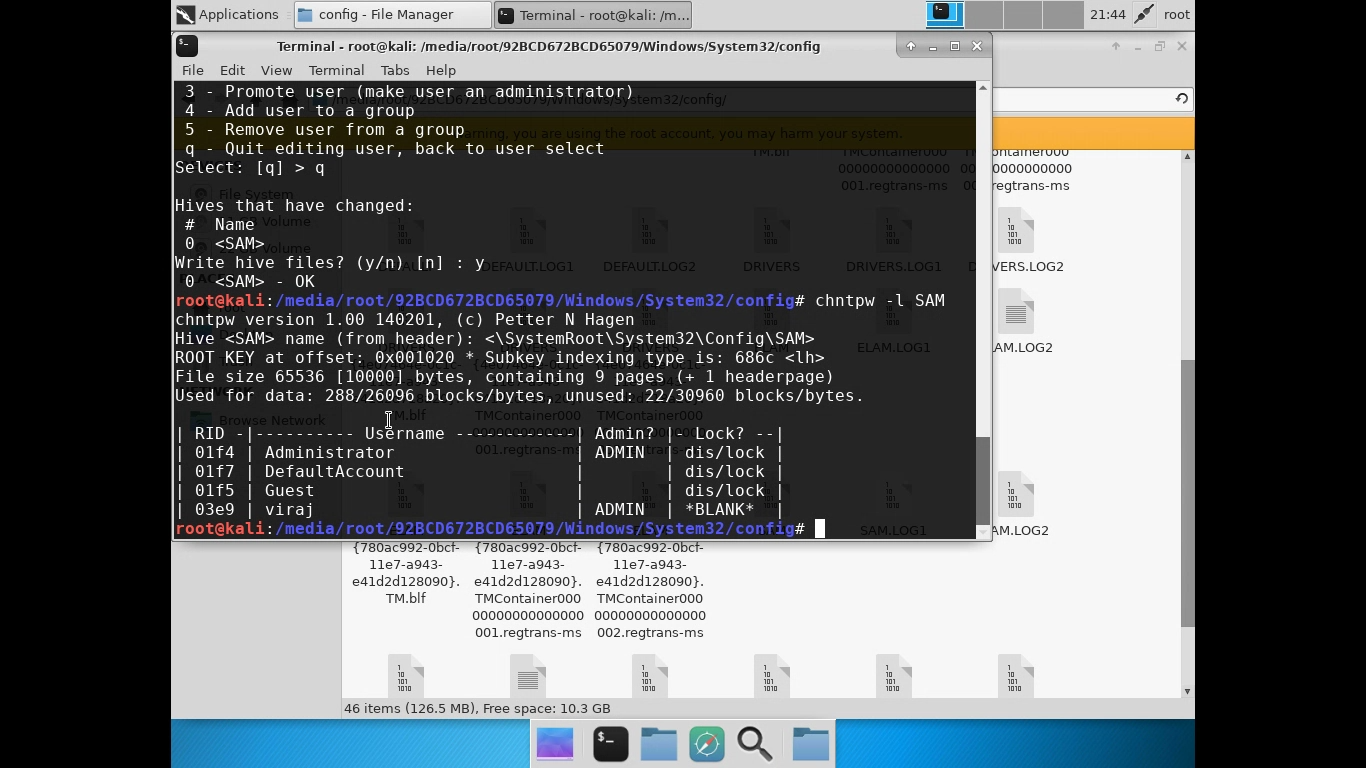Select the Terminal - root@kali taskbar button
The height and width of the screenshot is (768, 1366).
coord(593,14)
